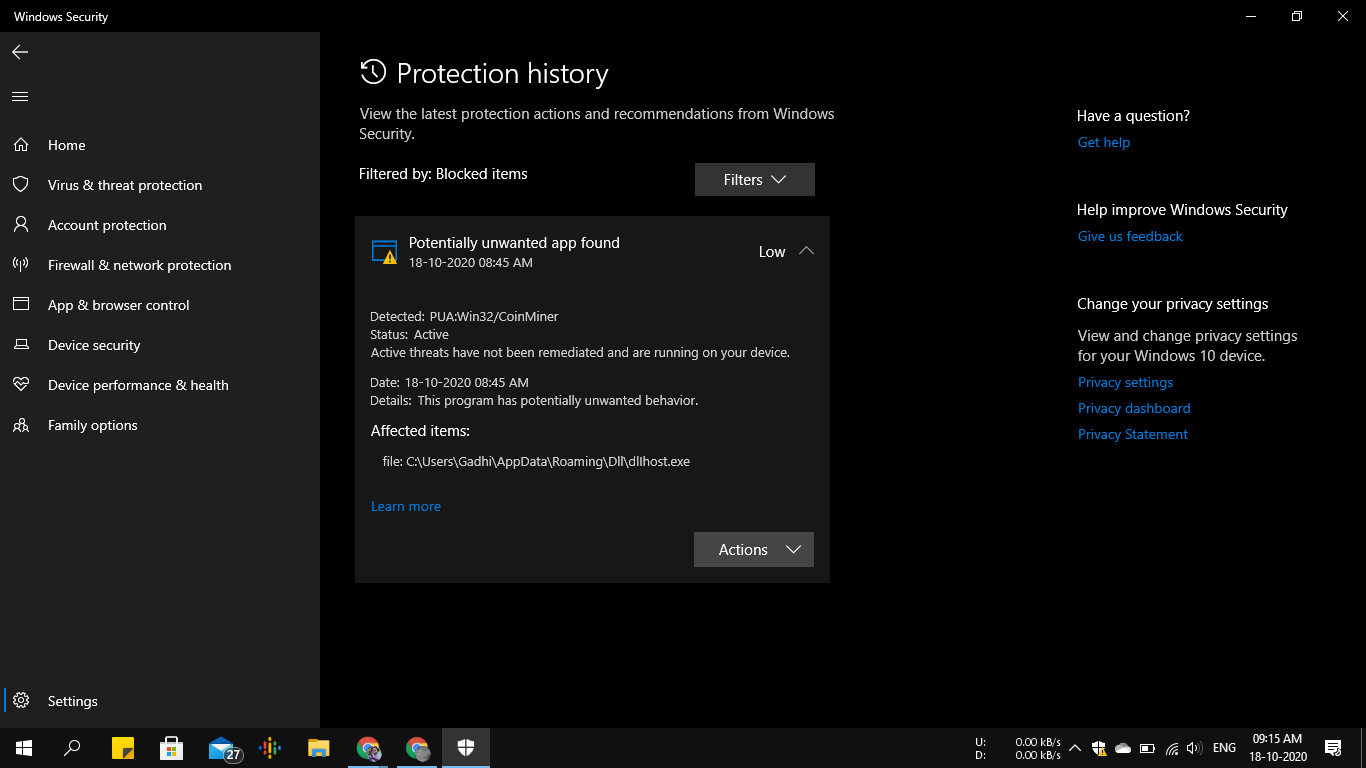The width and height of the screenshot is (1366, 768).
Task: Click the PUA:Win32/CoinMiner detected text
Action: pyautogui.click(x=494, y=316)
